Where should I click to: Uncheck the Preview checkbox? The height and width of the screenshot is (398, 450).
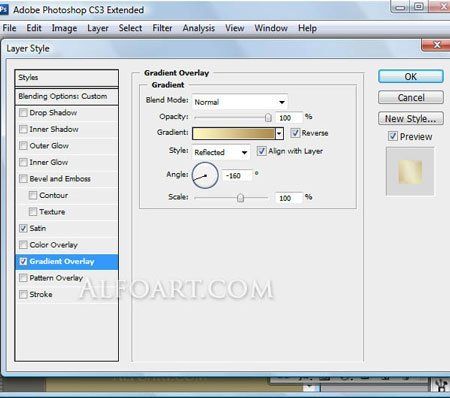point(393,136)
